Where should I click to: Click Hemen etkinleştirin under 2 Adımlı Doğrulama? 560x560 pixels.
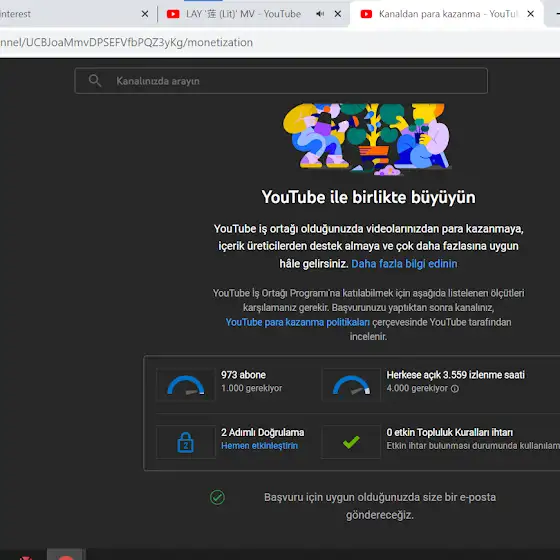click(259, 446)
